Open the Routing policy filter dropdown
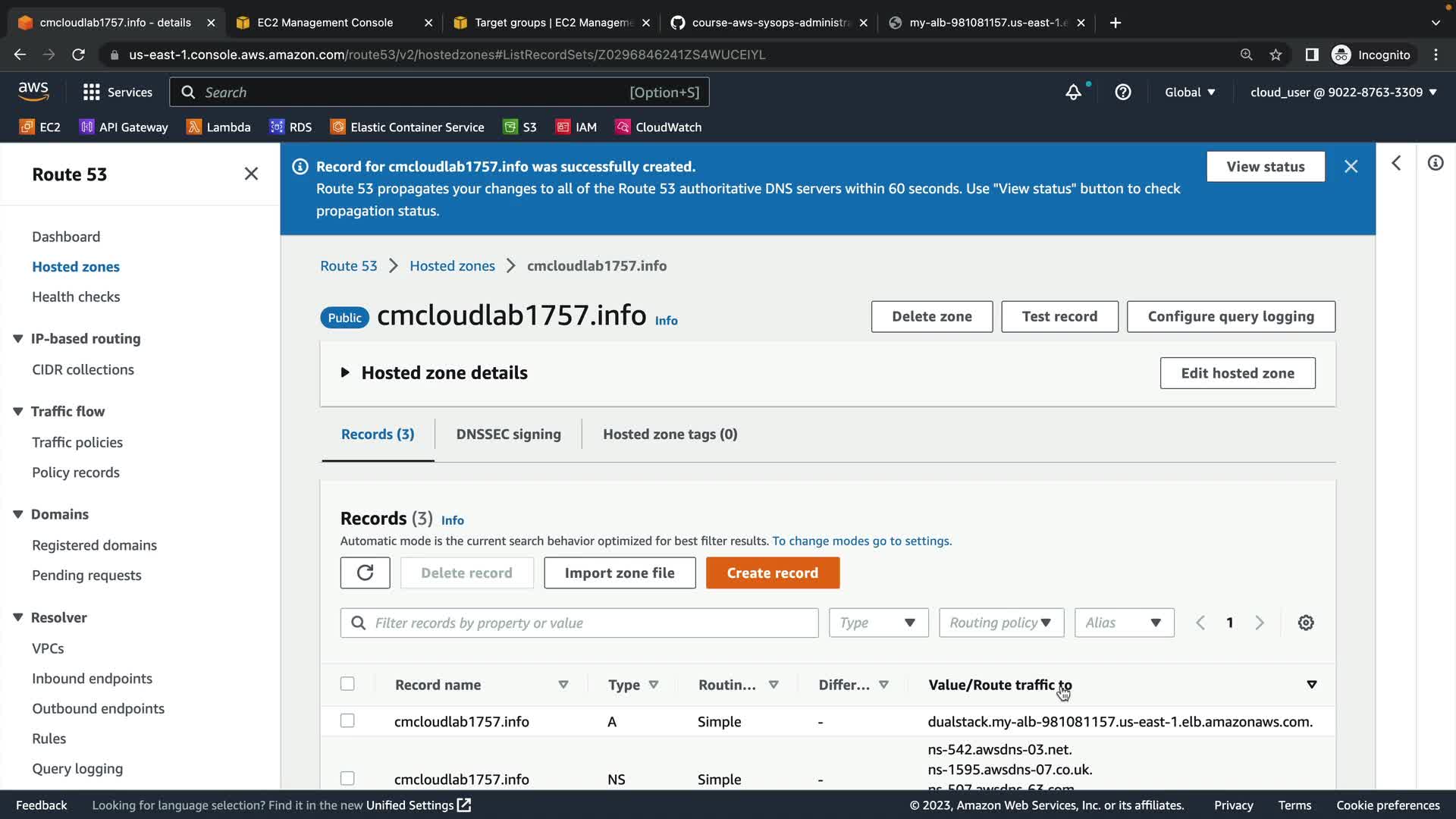 [1001, 623]
